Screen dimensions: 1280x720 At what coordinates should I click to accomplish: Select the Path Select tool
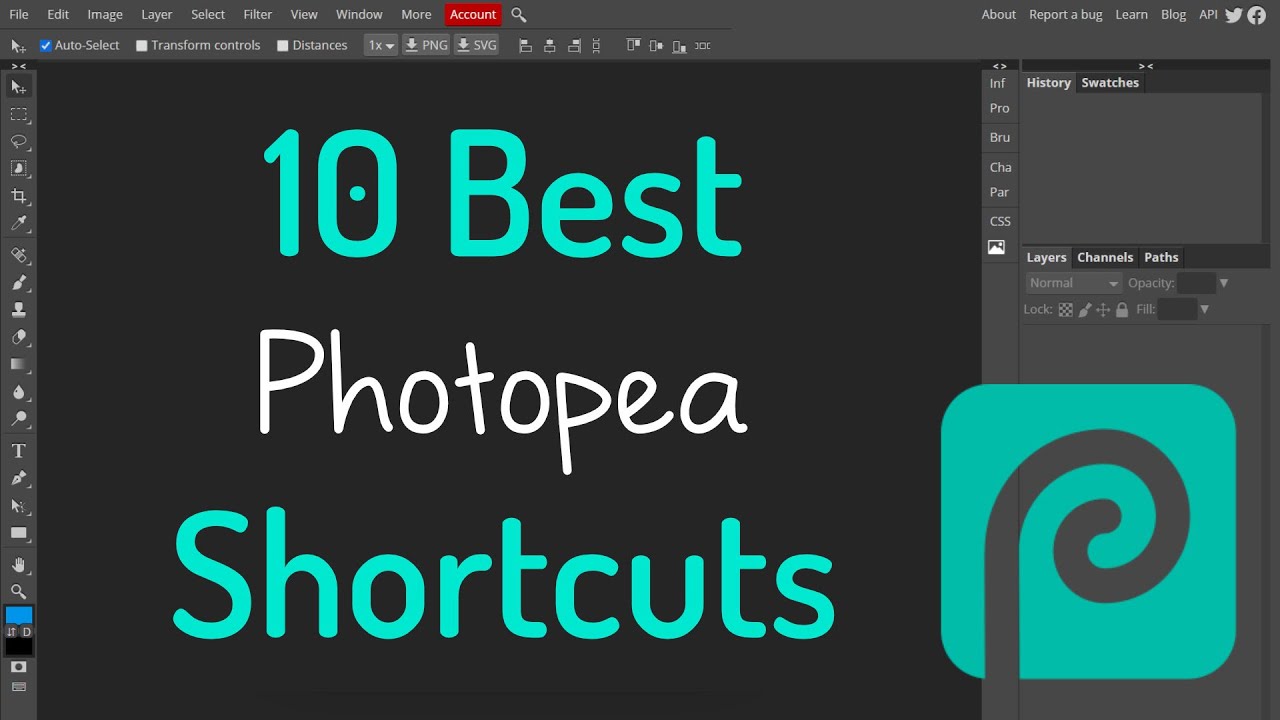tap(18, 506)
